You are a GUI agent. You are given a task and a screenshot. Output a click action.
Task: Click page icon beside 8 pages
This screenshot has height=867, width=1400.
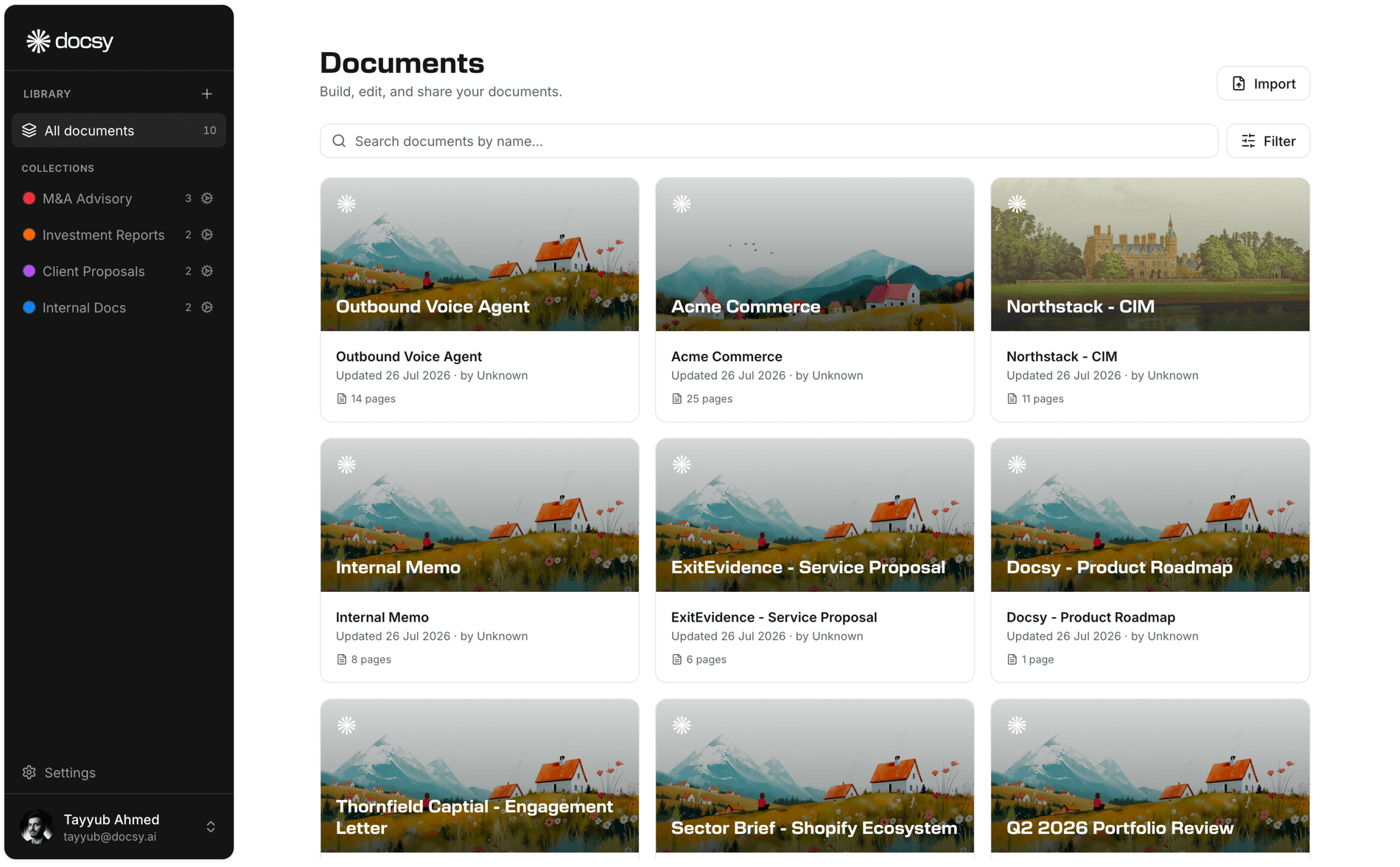pos(342,660)
